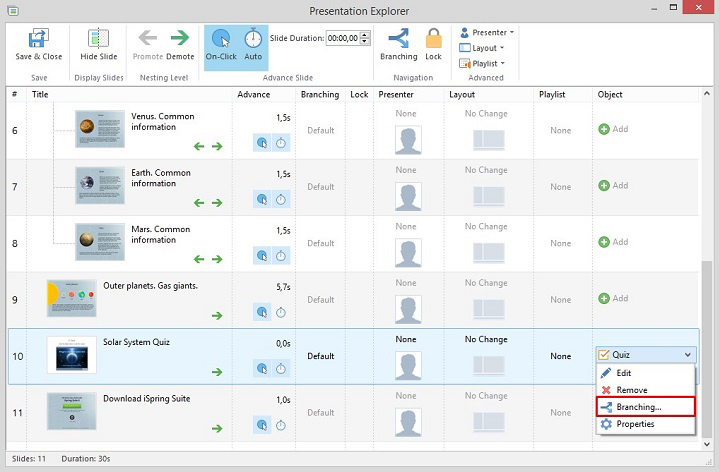Enable auto timer for Venus slide row
This screenshot has height=472, width=719.
tap(281, 143)
